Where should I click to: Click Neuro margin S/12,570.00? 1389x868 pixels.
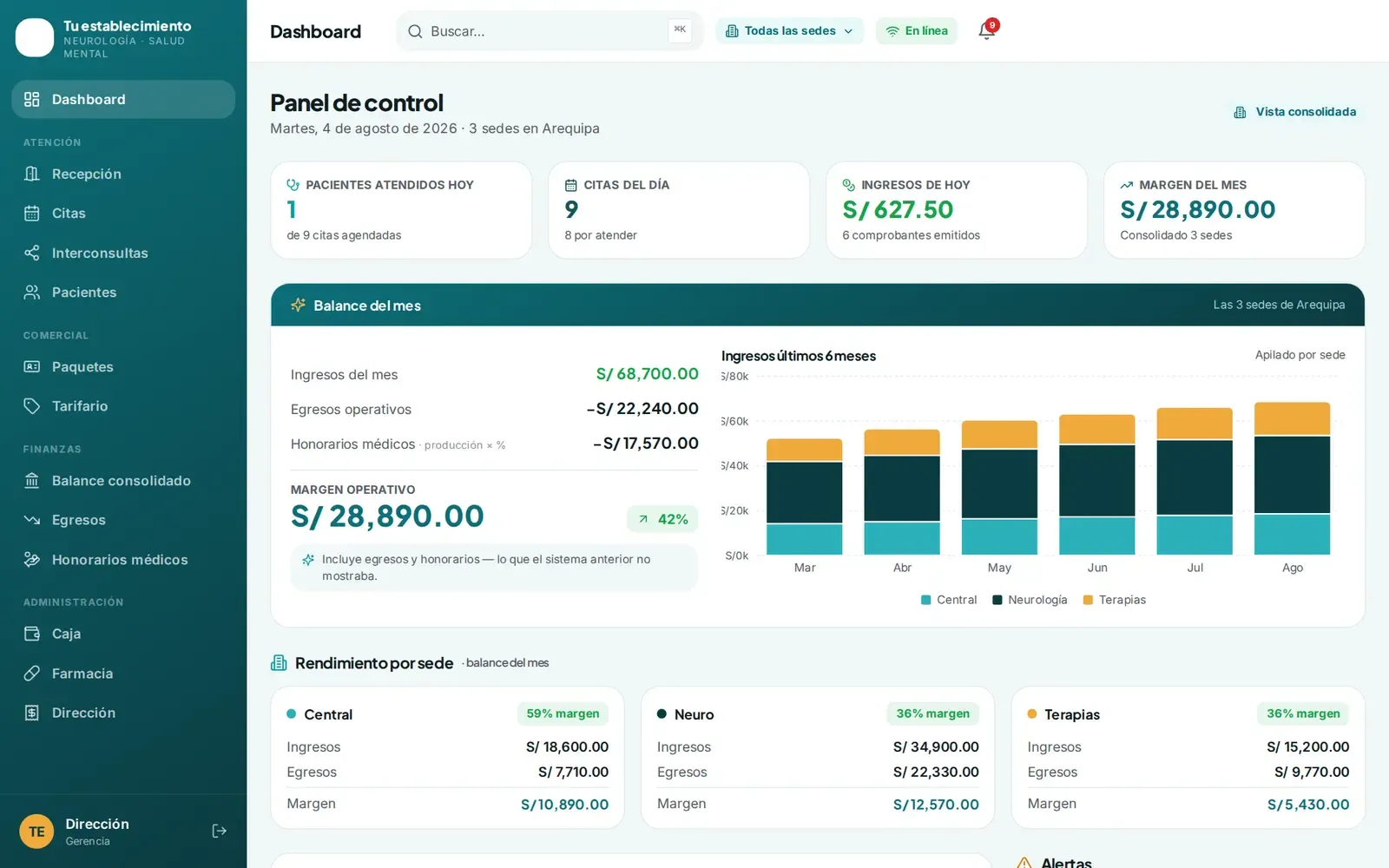click(936, 805)
